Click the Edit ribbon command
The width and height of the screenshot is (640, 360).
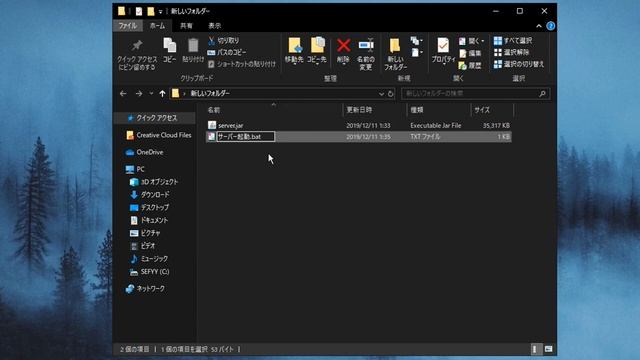(470, 53)
